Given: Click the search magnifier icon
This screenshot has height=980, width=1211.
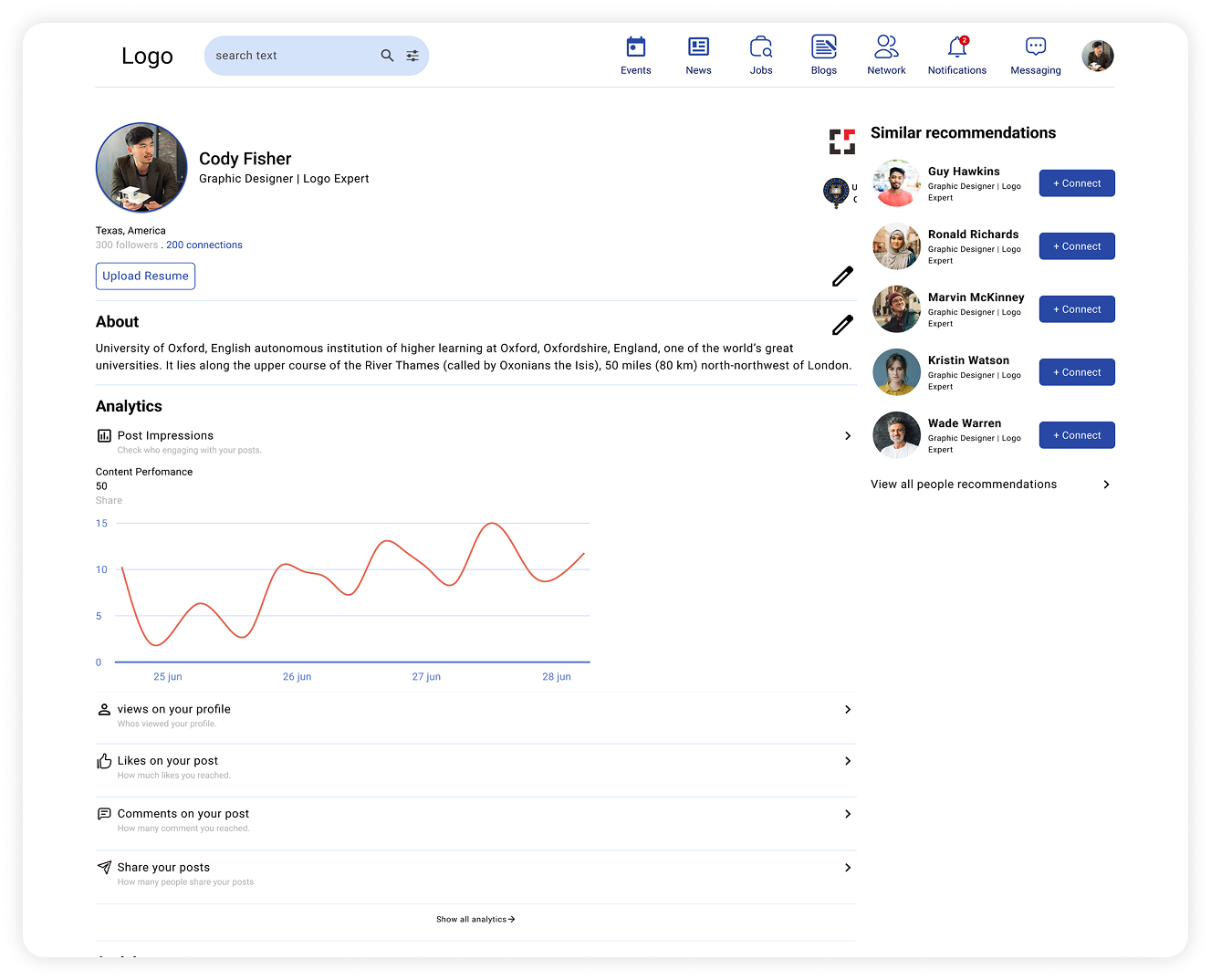Looking at the screenshot, I should point(387,55).
